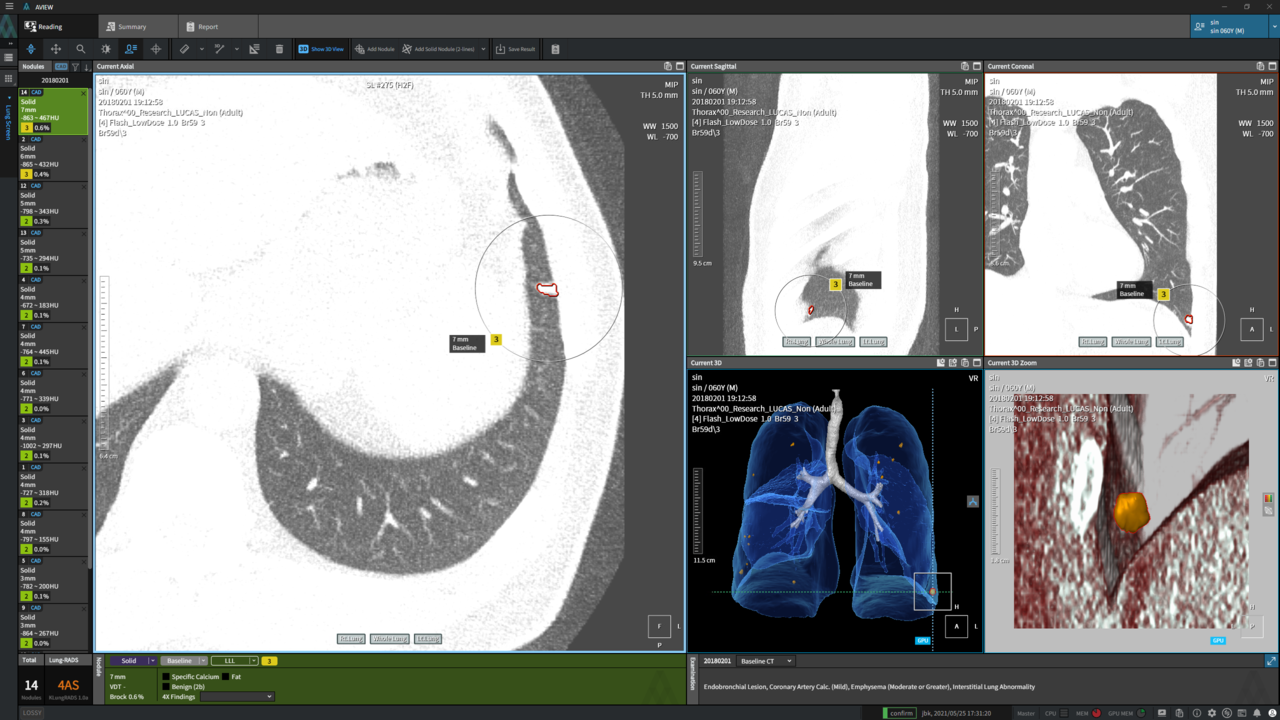Open the Baseline CT dropdown
Viewport: 1280px width, 720px height.
[766, 661]
